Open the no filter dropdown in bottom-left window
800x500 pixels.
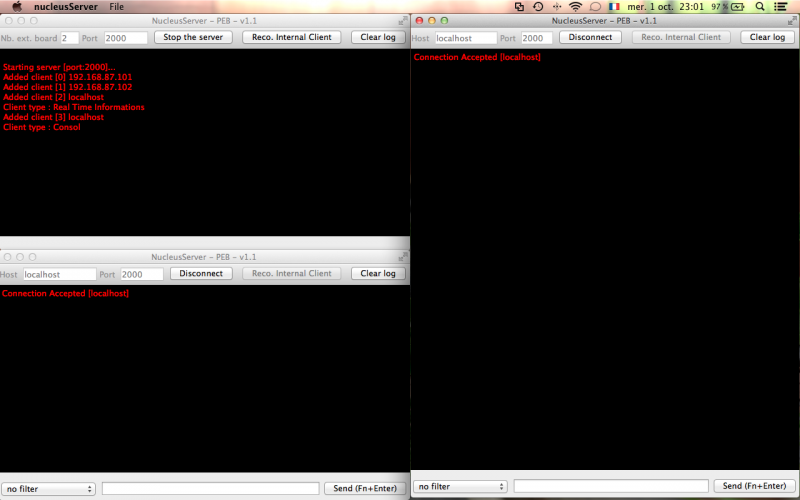click(48, 489)
